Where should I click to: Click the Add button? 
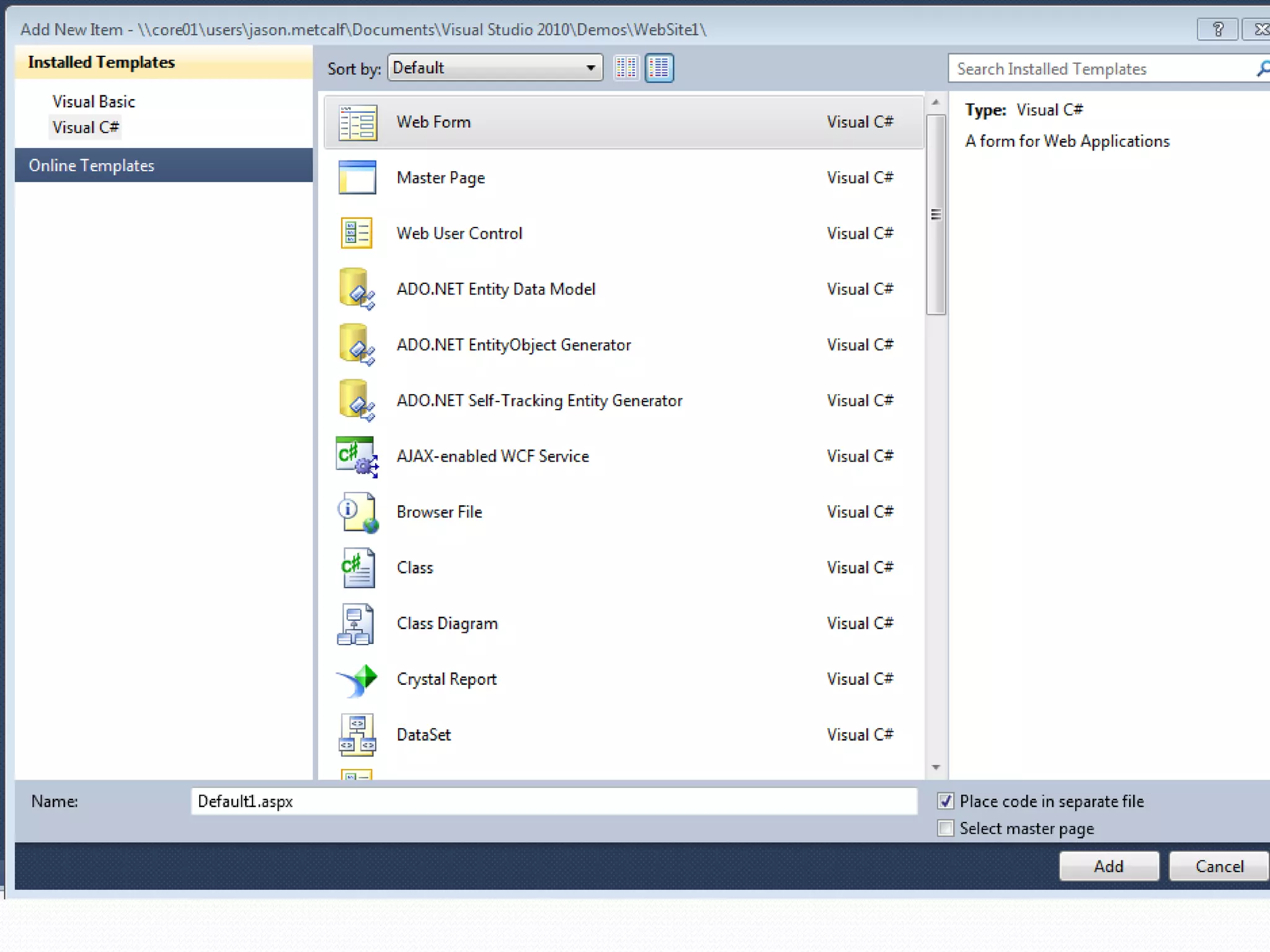(x=1109, y=866)
